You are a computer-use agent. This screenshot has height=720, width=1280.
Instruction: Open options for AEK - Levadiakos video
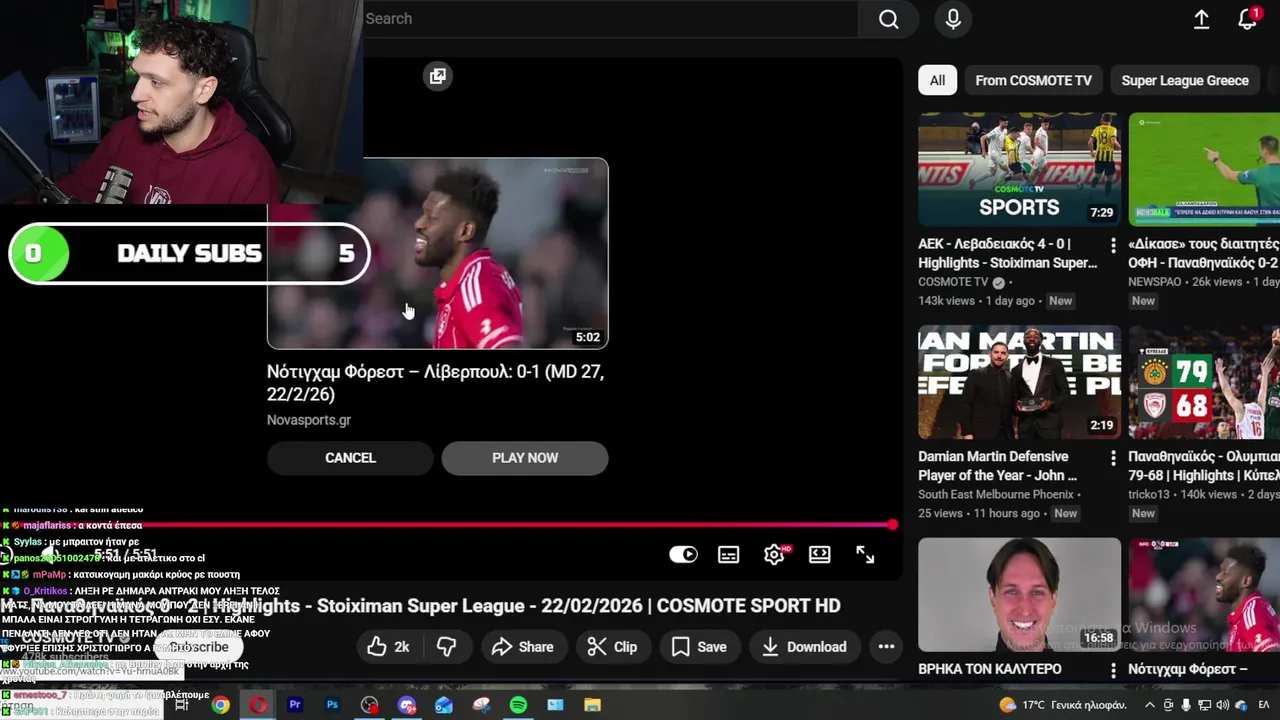tap(1113, 245)
